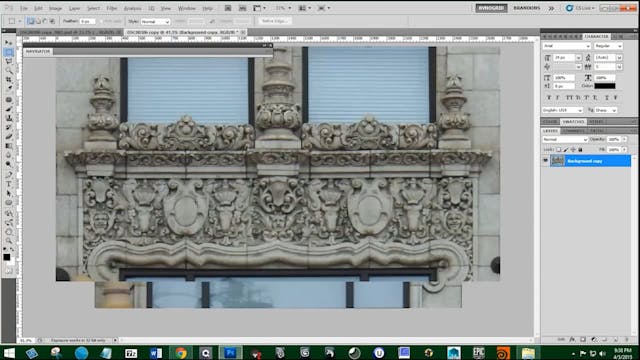The height and width of the screenshot is (360, 640).
Task: Click the Character text color swatch
Action: click(605, 86)
